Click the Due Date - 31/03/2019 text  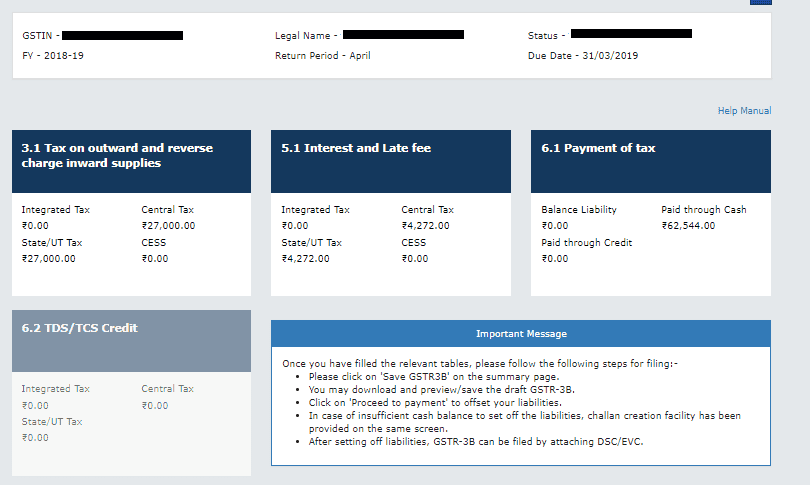point(583,56)
